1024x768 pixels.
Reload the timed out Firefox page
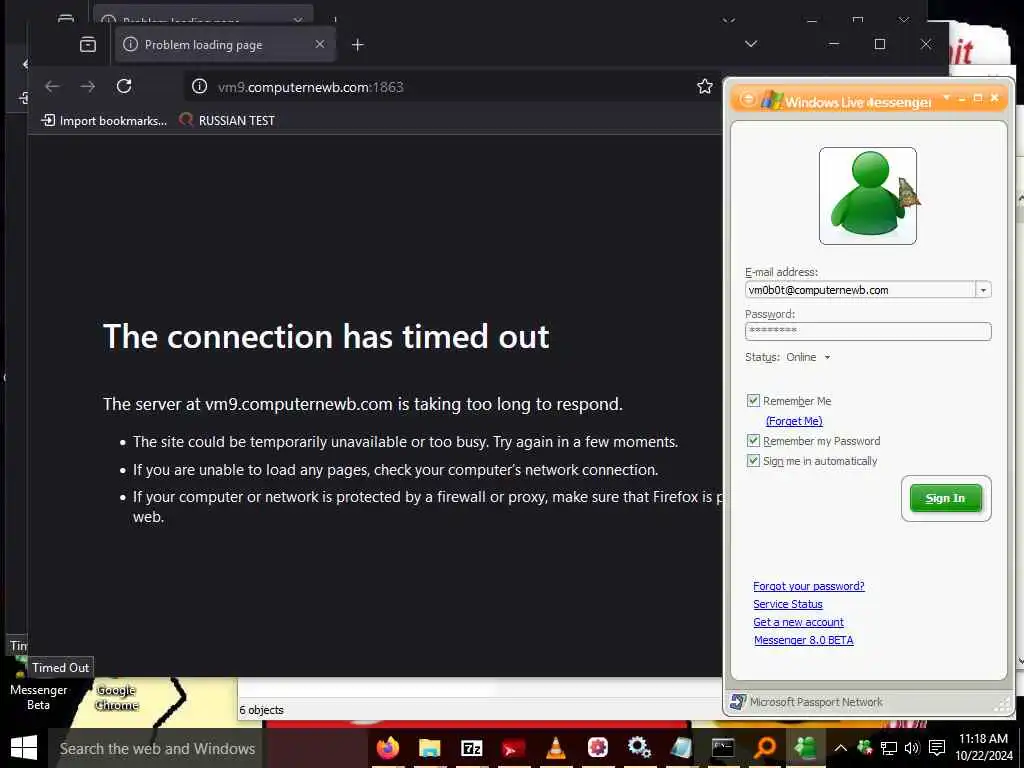[x=124, y=86]
